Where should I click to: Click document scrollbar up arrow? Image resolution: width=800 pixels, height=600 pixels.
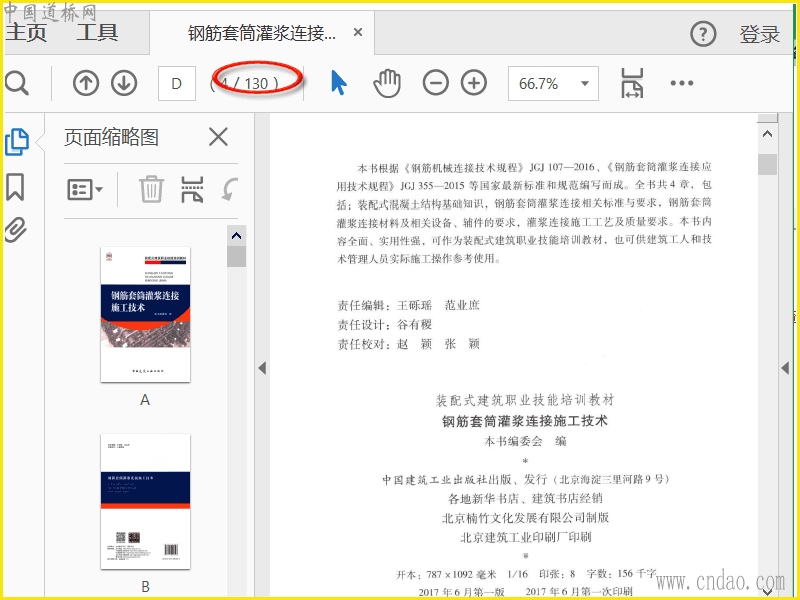coord(767,135)
